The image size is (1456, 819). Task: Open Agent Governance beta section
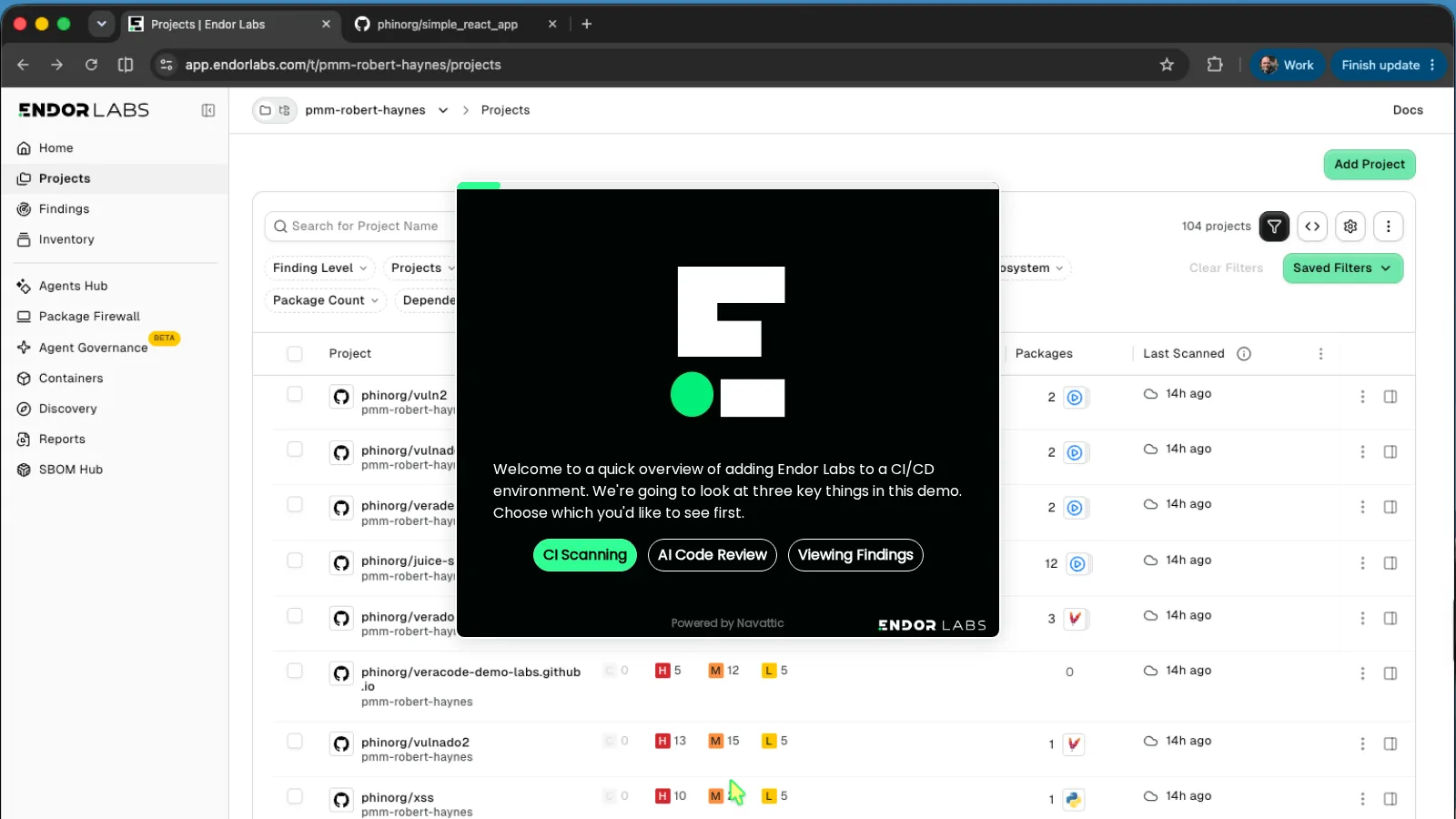click(93, 348)
